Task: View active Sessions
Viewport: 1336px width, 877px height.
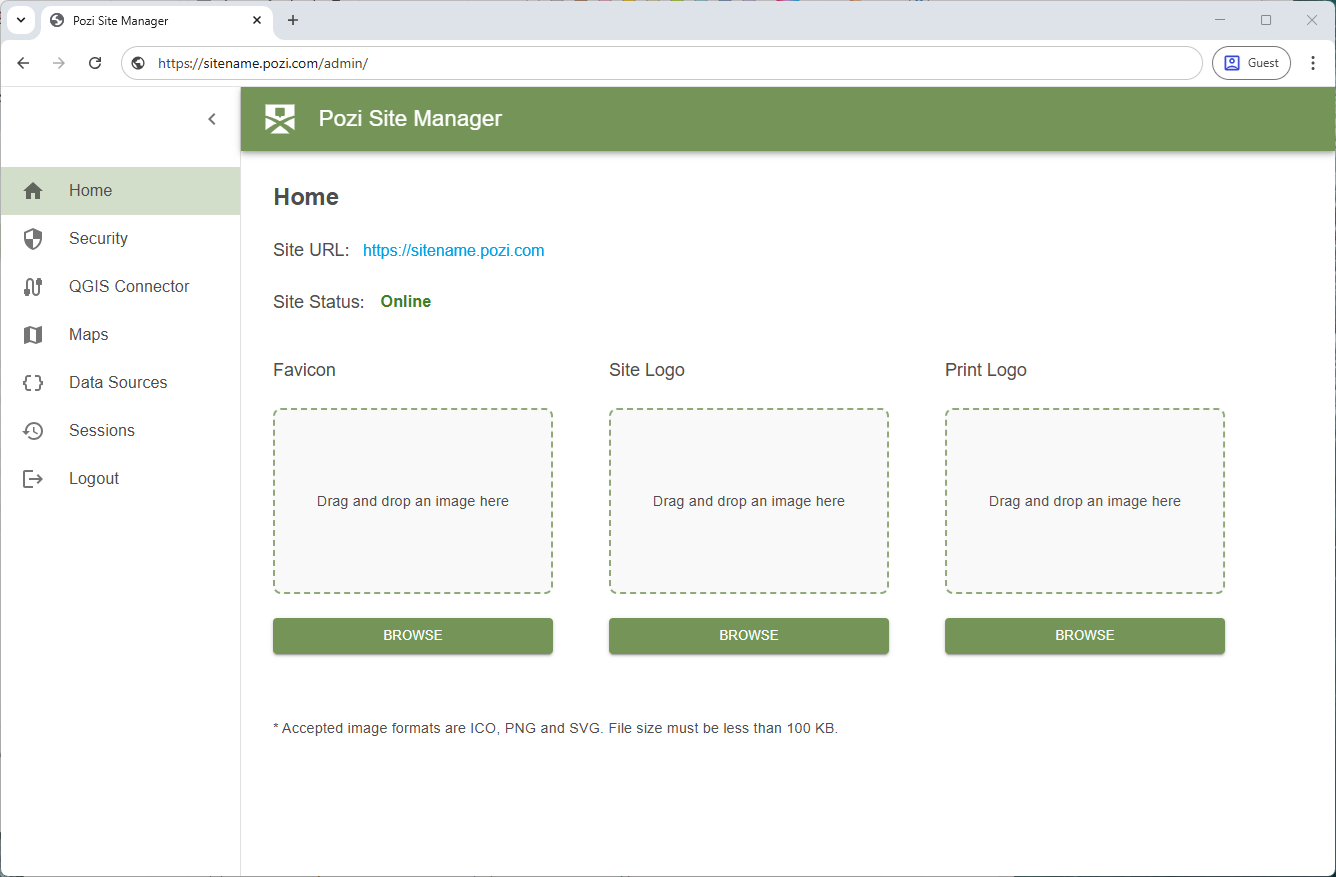Action: point(101,430)
